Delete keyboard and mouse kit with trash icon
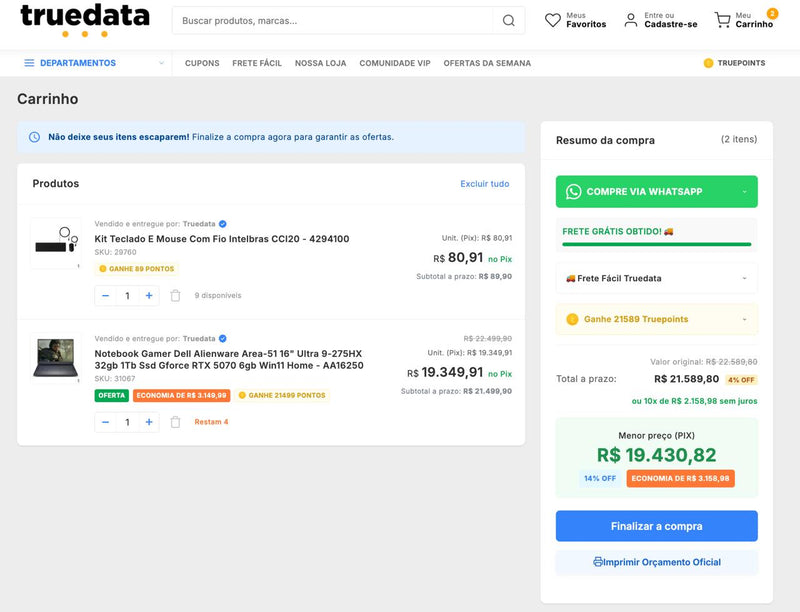 pos(175,296)
